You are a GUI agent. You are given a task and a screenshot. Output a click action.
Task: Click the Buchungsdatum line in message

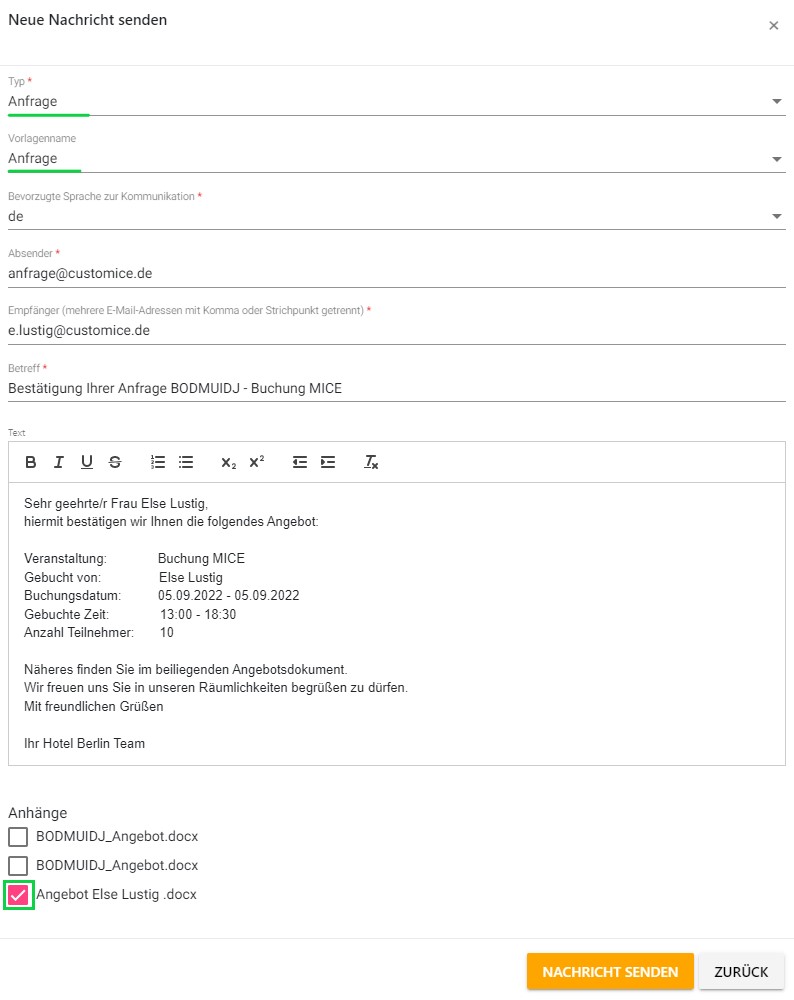[x=161, y=596]
